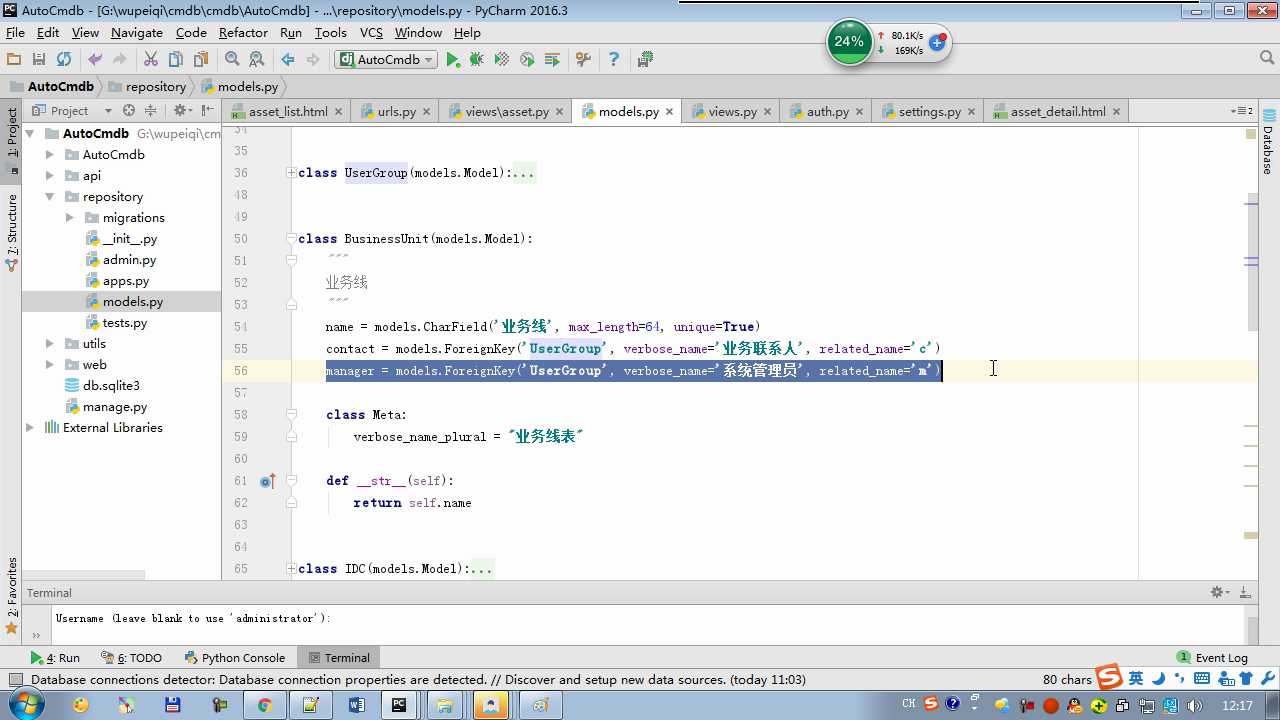Open the Project panel gear options dropdown
This screenshot has height=720, width=1280.
pyautogui.click(x=181, y=111)
